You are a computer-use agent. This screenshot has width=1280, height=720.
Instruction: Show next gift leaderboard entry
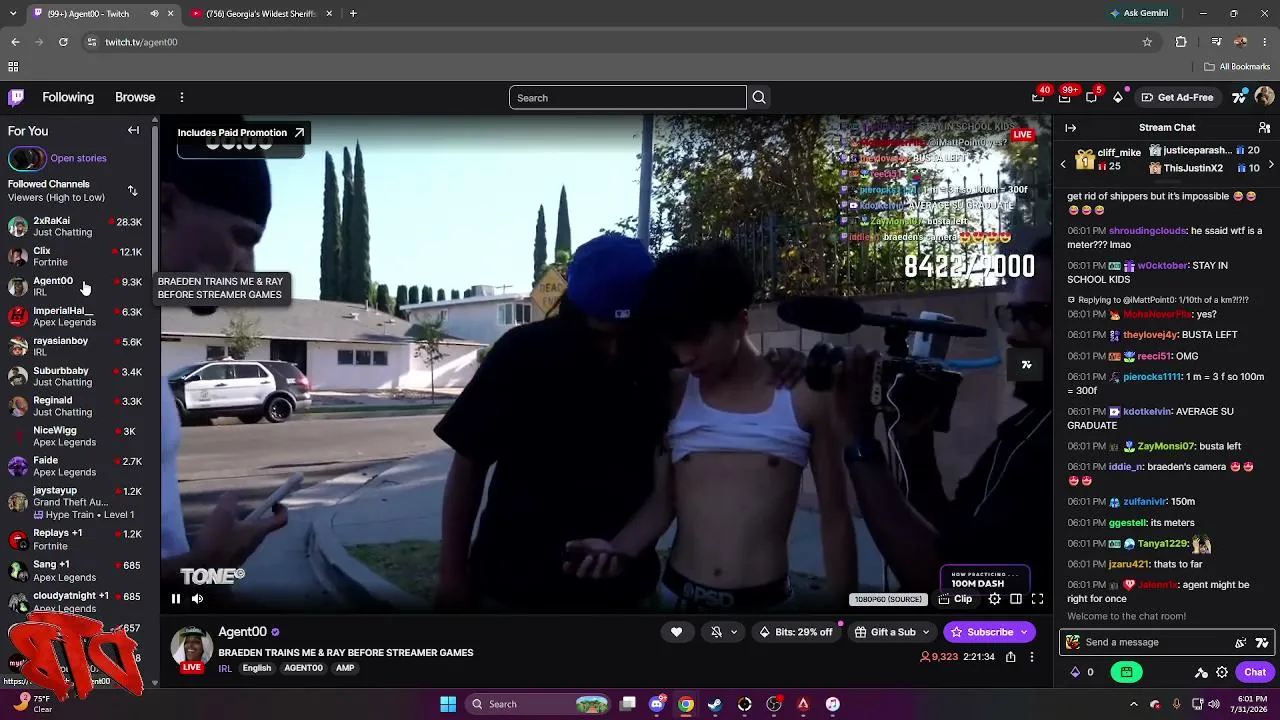pos(1271,164)
